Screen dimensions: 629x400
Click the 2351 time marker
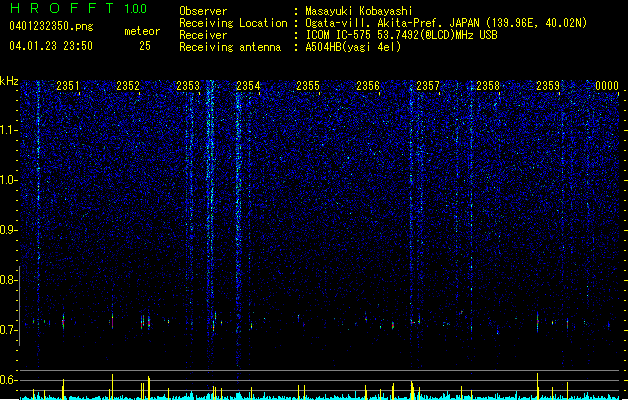(x=67, y=86)
